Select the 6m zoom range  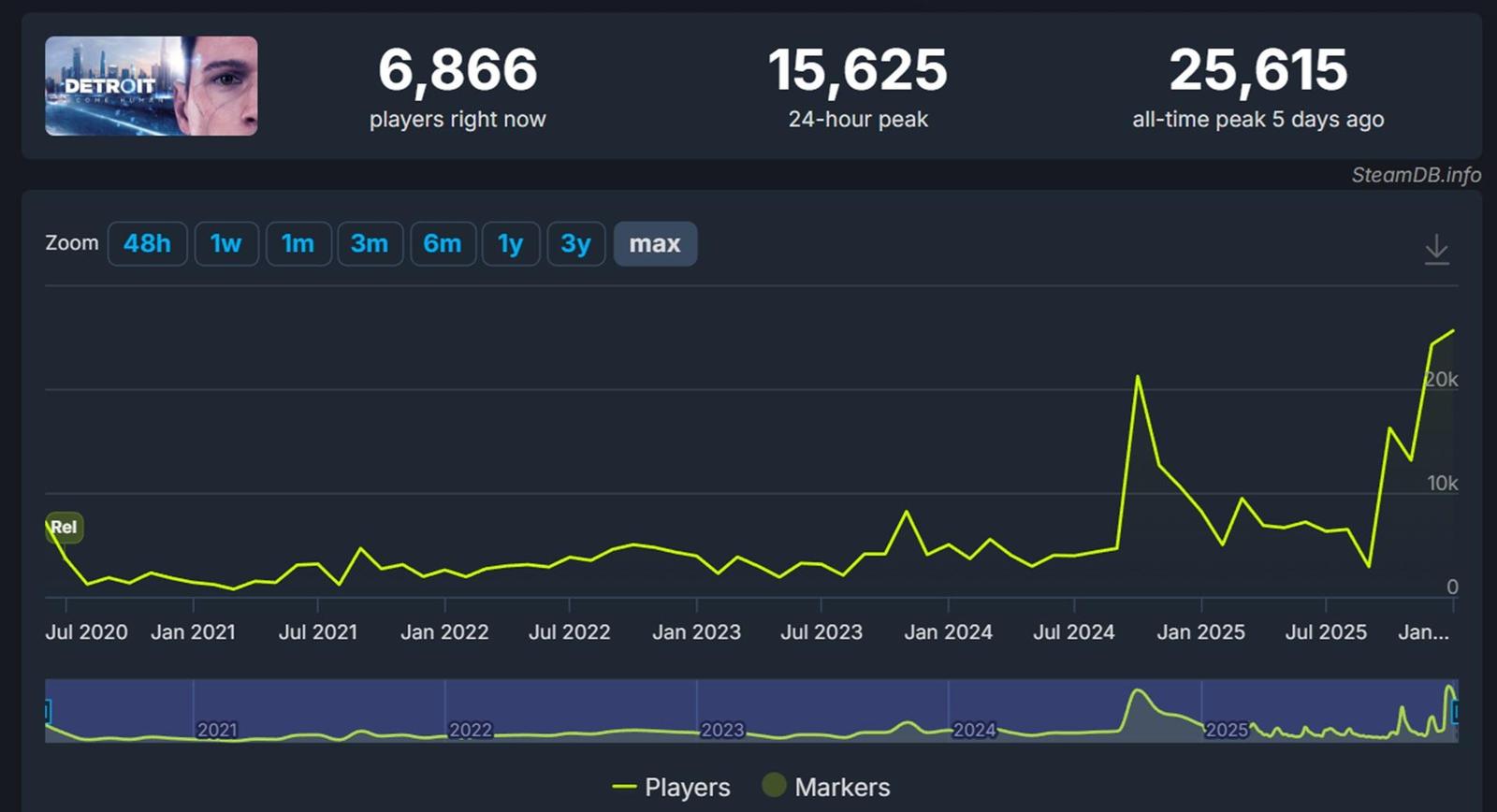(x=443, y=244)
